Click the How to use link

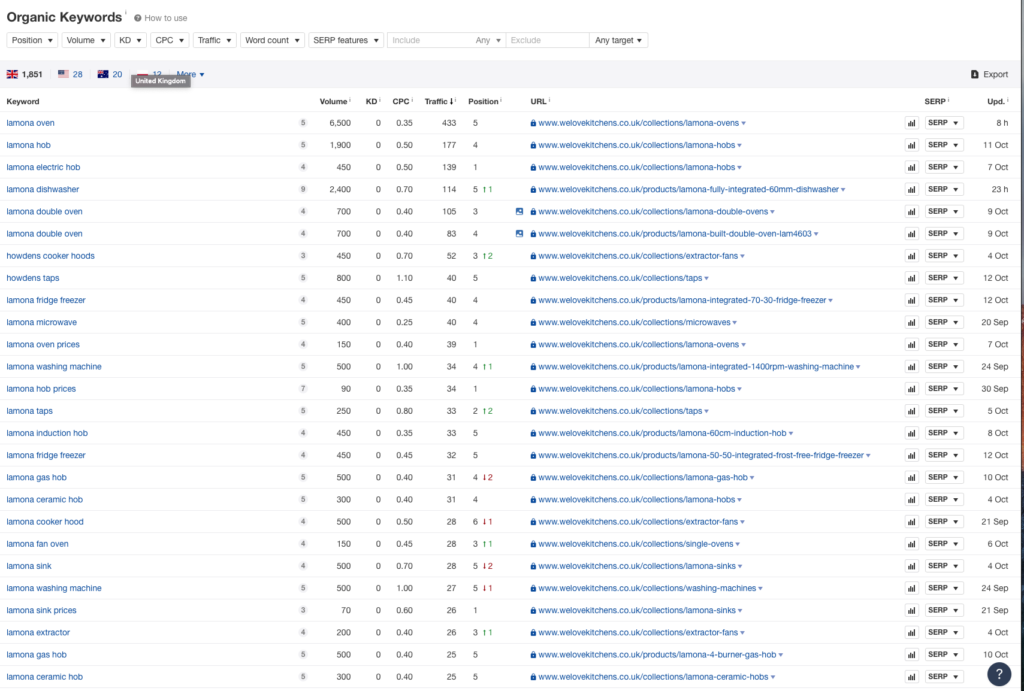166,18
